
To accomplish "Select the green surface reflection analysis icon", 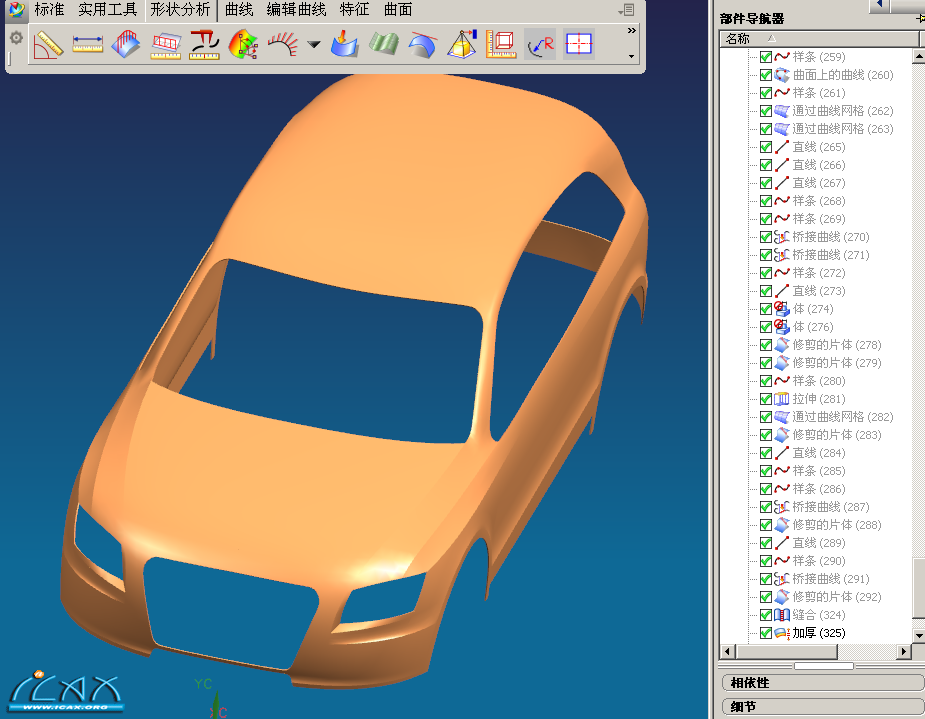I will [384, 44].
